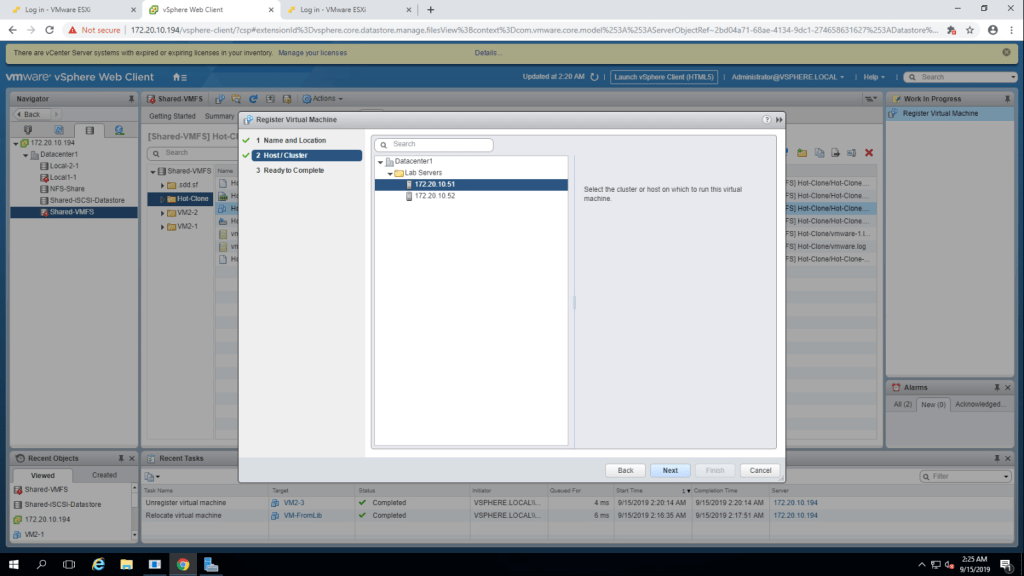The height and width of the screenshot is (576, 1024).
Task: Click the red delete X icon
Action: pyautogui.click(x=869, y=153)
